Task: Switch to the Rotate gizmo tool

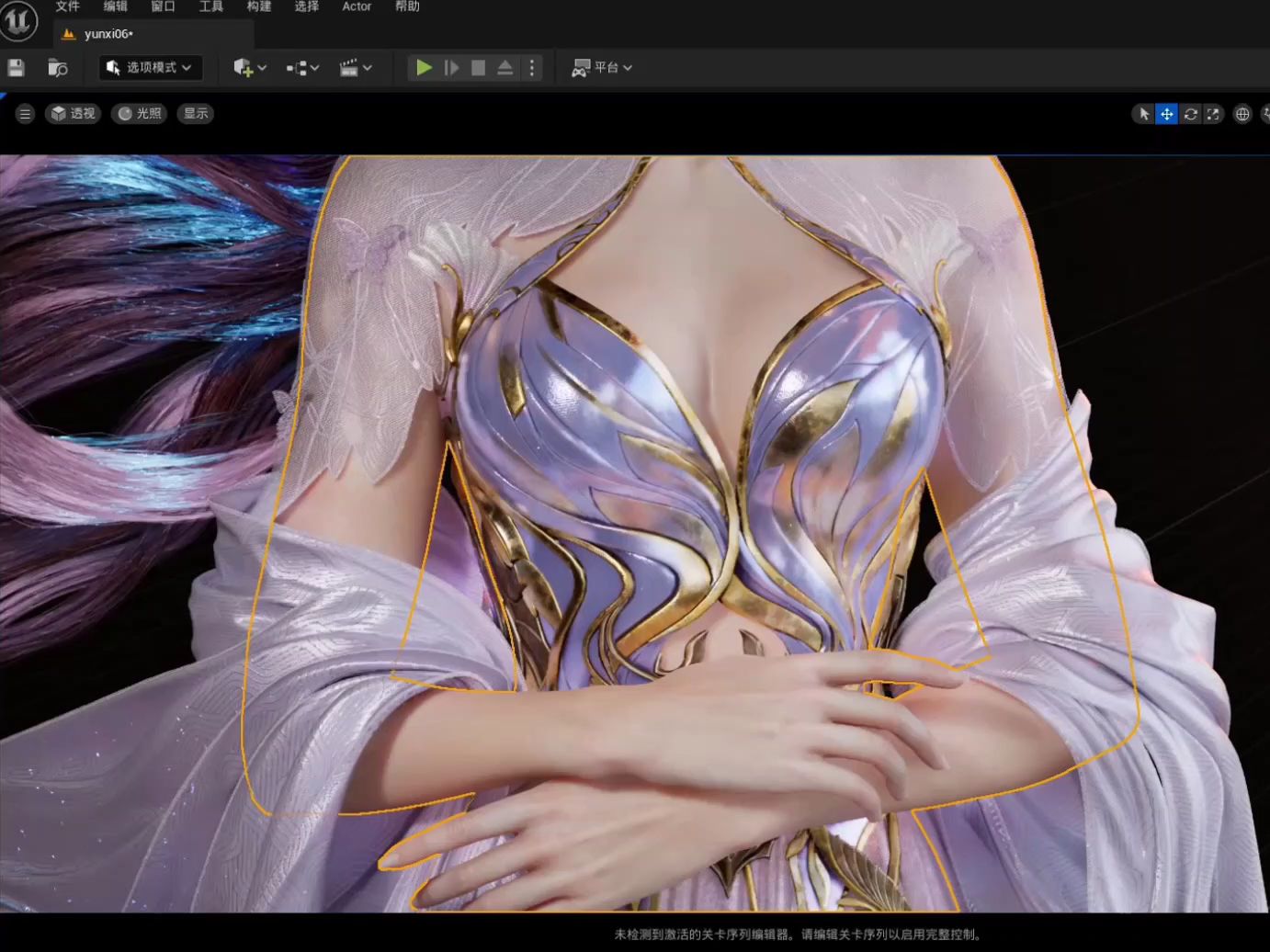Action: (x=1190, y=114)
